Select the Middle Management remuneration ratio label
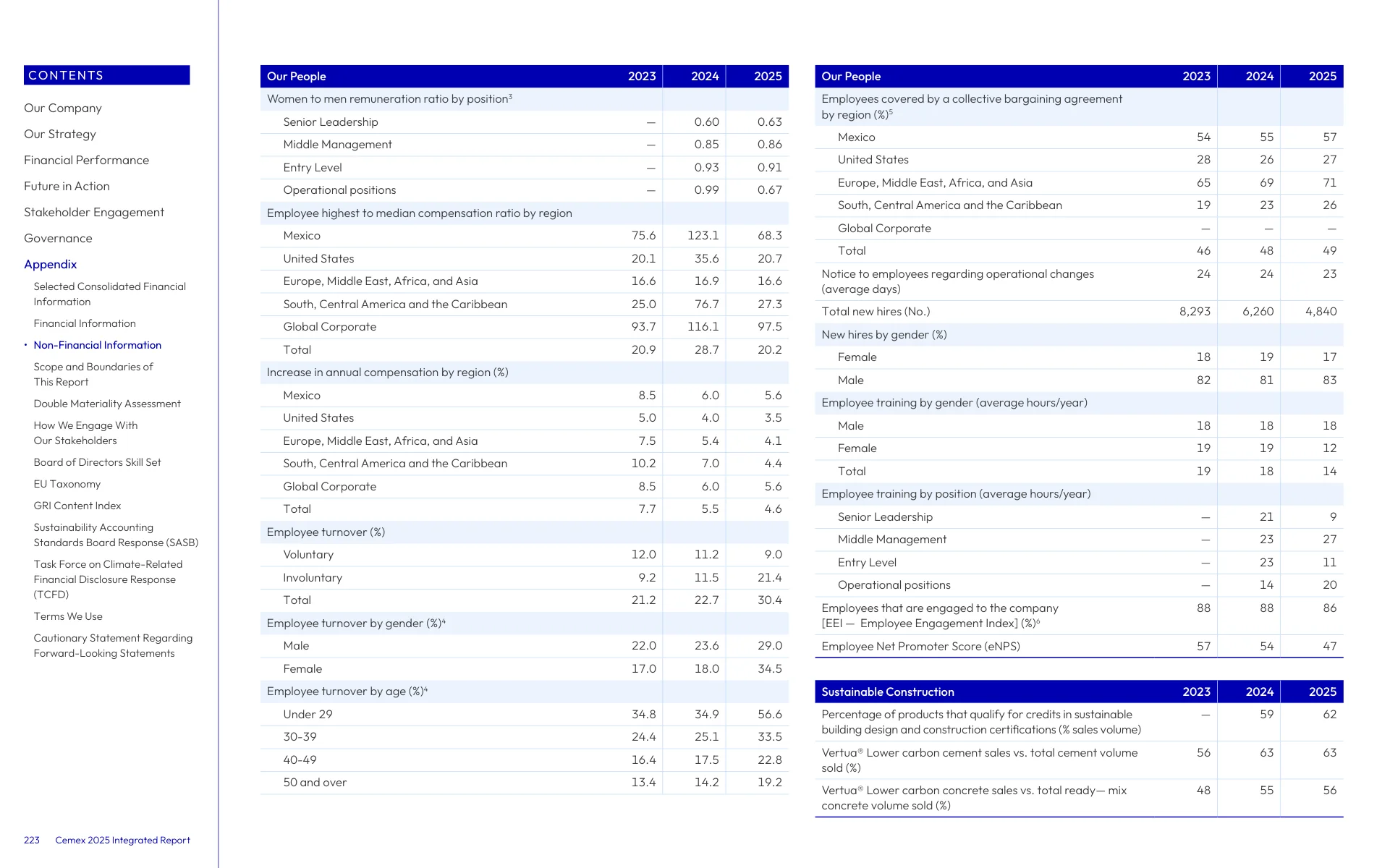 point(338,145)
